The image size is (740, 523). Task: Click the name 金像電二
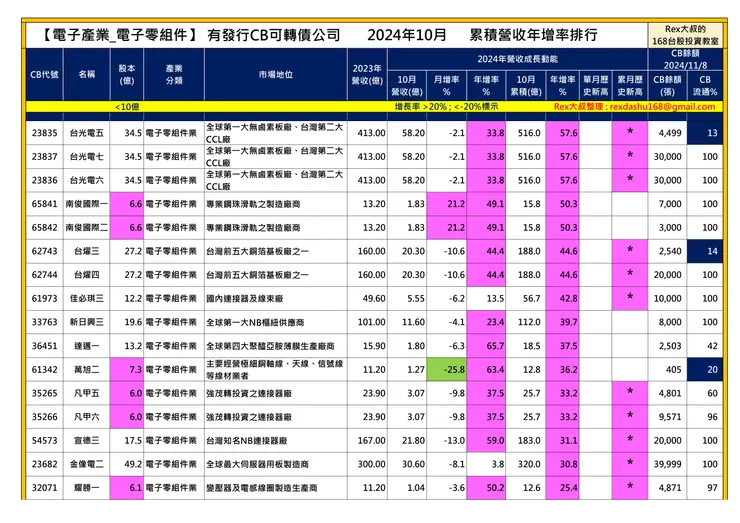click(x=87, y=464)
